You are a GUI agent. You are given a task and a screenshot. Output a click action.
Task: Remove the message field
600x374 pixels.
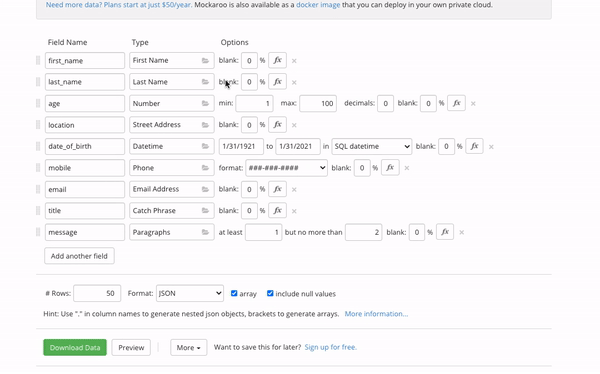pyautogui.click(x=462, y=232)
